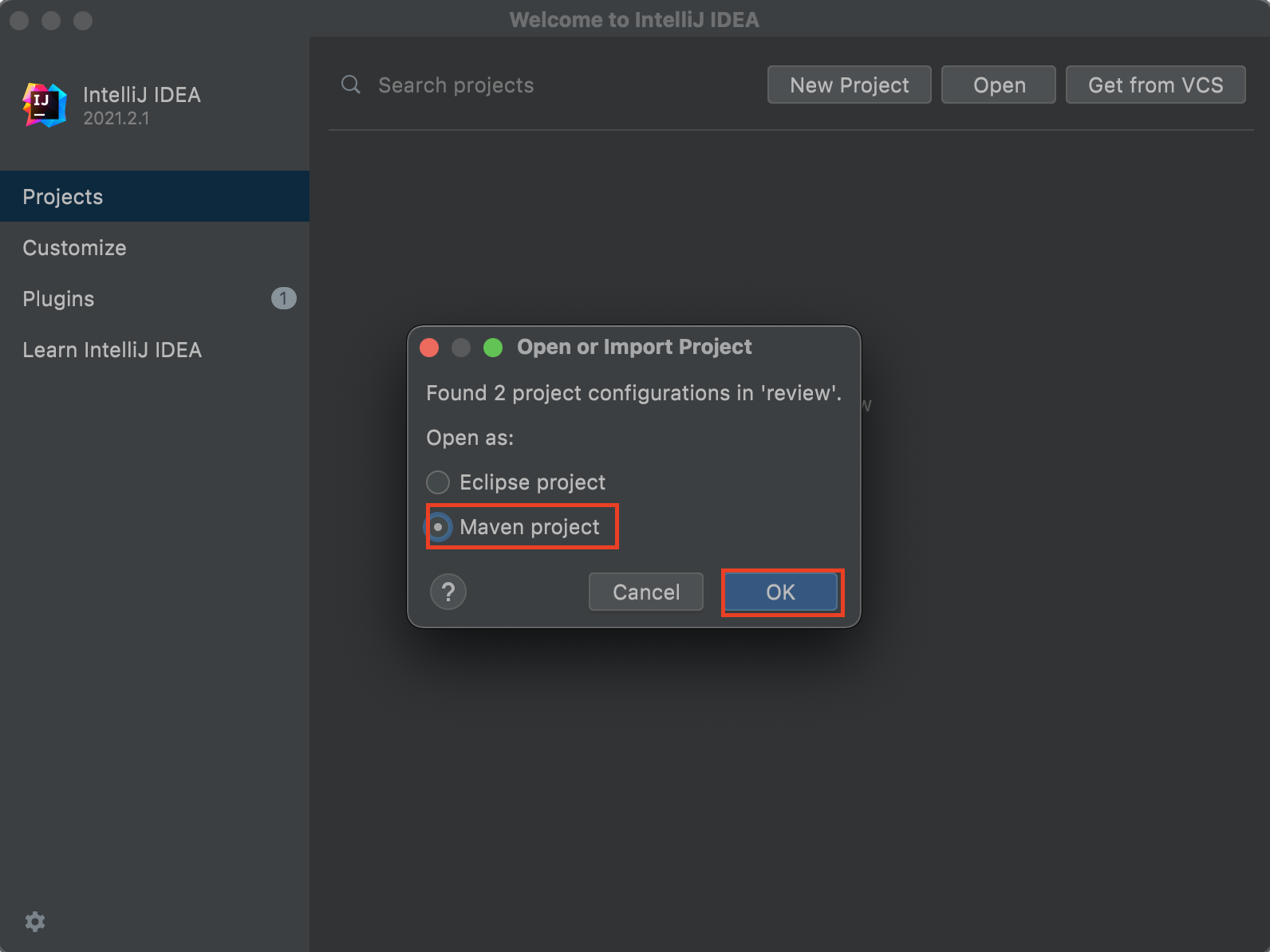Click the 'Found 2 project configurations' message

tap(633, 393)
